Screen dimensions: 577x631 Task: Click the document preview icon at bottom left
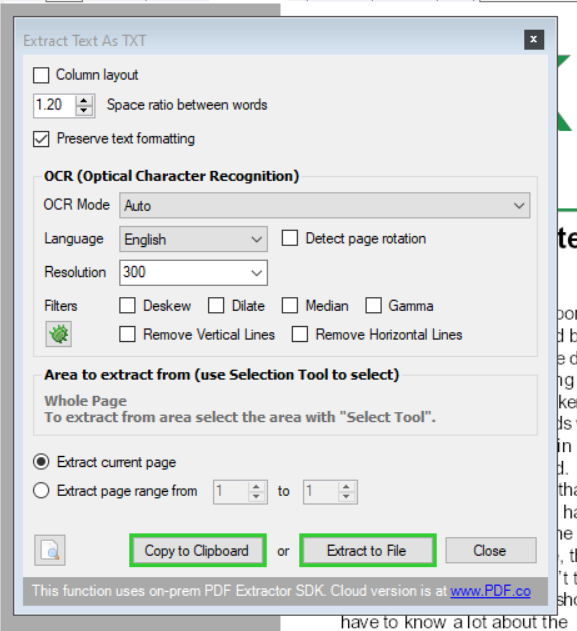point(50,550)
